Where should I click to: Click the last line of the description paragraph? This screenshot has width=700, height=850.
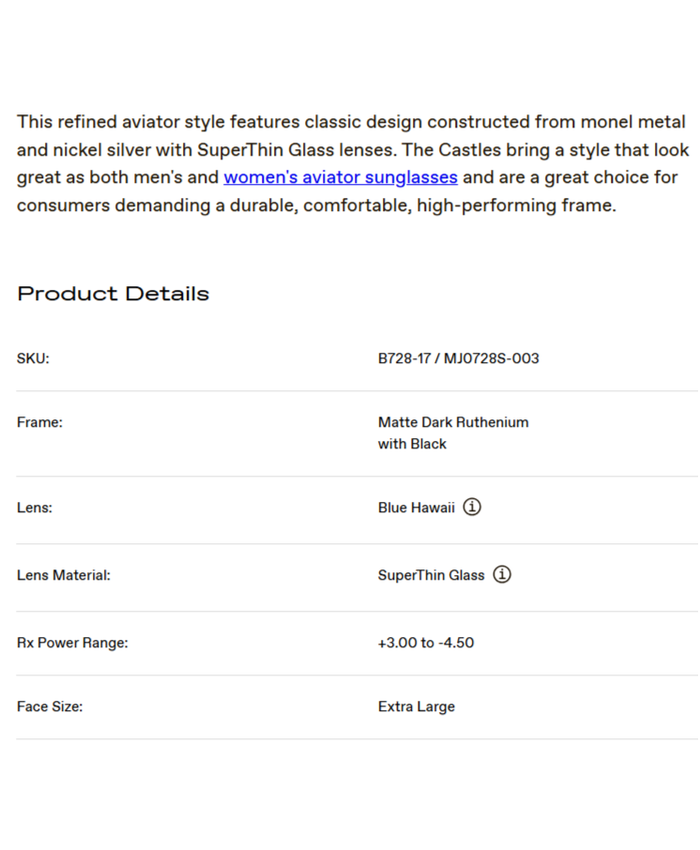coord(316,206)
